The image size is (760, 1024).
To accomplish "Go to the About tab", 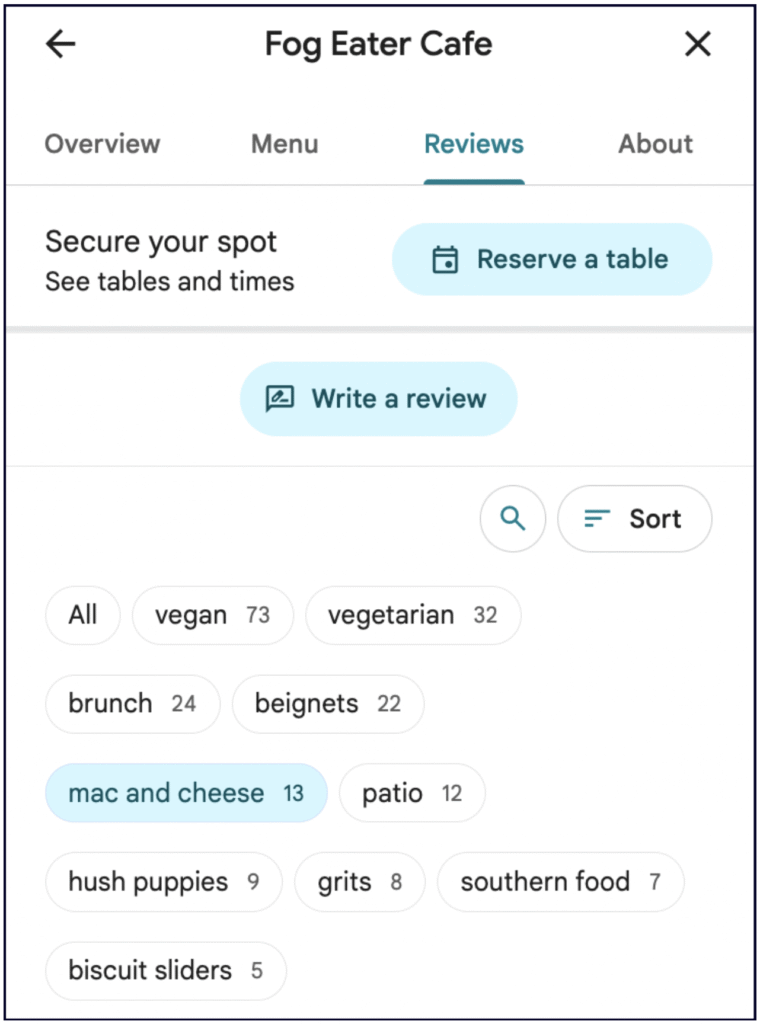I will 655,144.
